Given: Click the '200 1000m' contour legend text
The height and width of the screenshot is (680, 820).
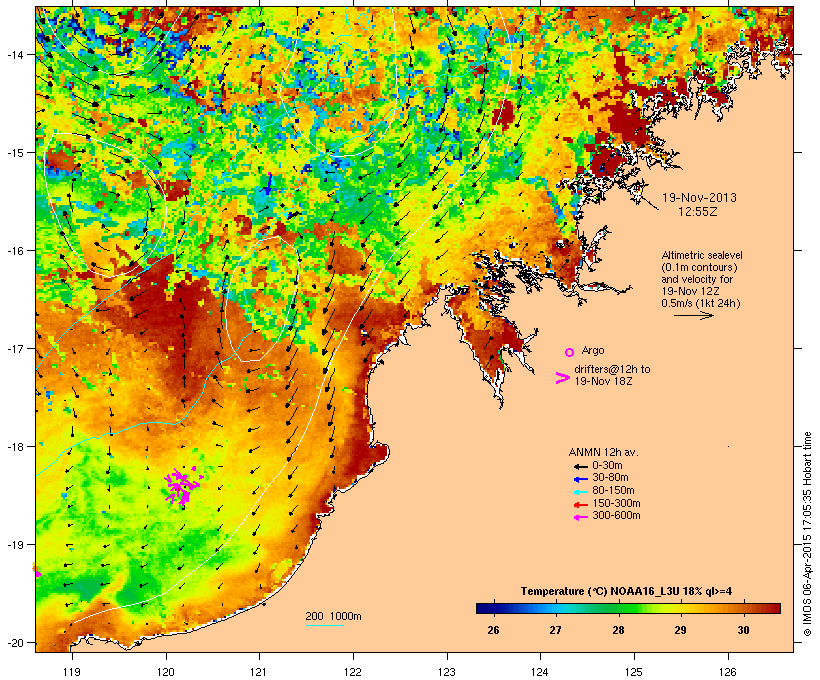Looking at the screenshot, I should tap(333, 616).
